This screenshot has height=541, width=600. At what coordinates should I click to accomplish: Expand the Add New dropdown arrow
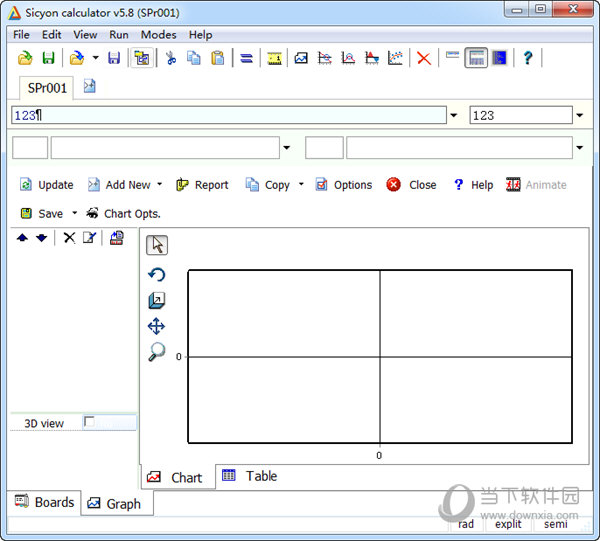(x=160, y=184)
